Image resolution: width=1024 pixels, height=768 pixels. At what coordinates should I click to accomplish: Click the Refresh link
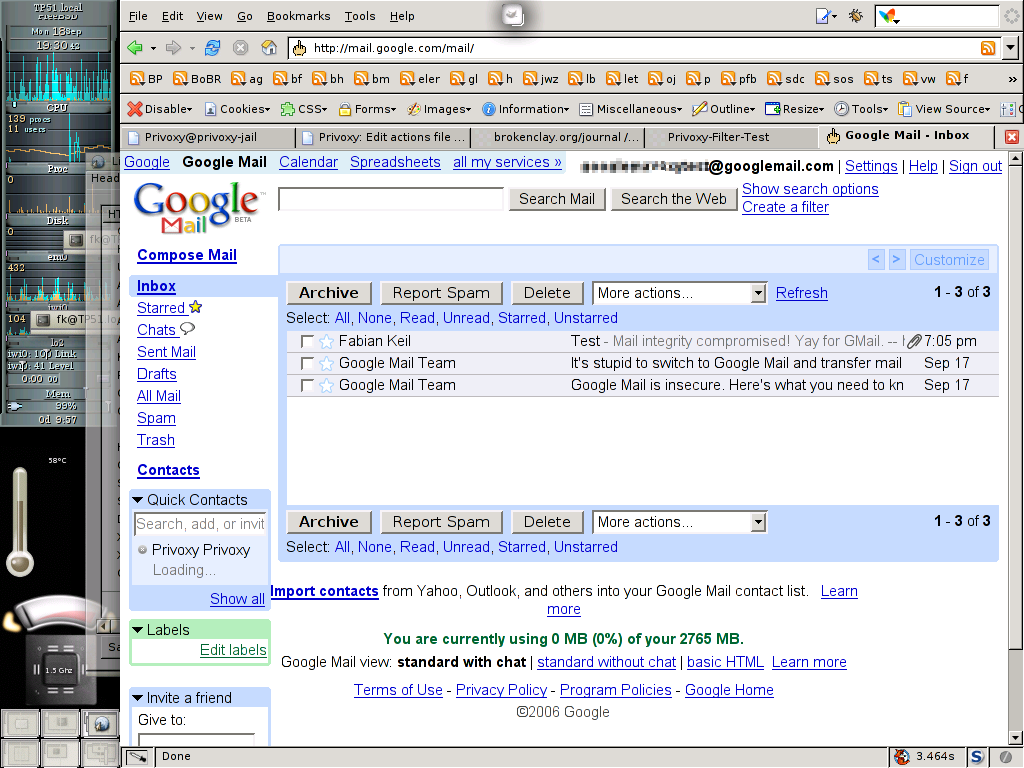[x=801, y=293]
